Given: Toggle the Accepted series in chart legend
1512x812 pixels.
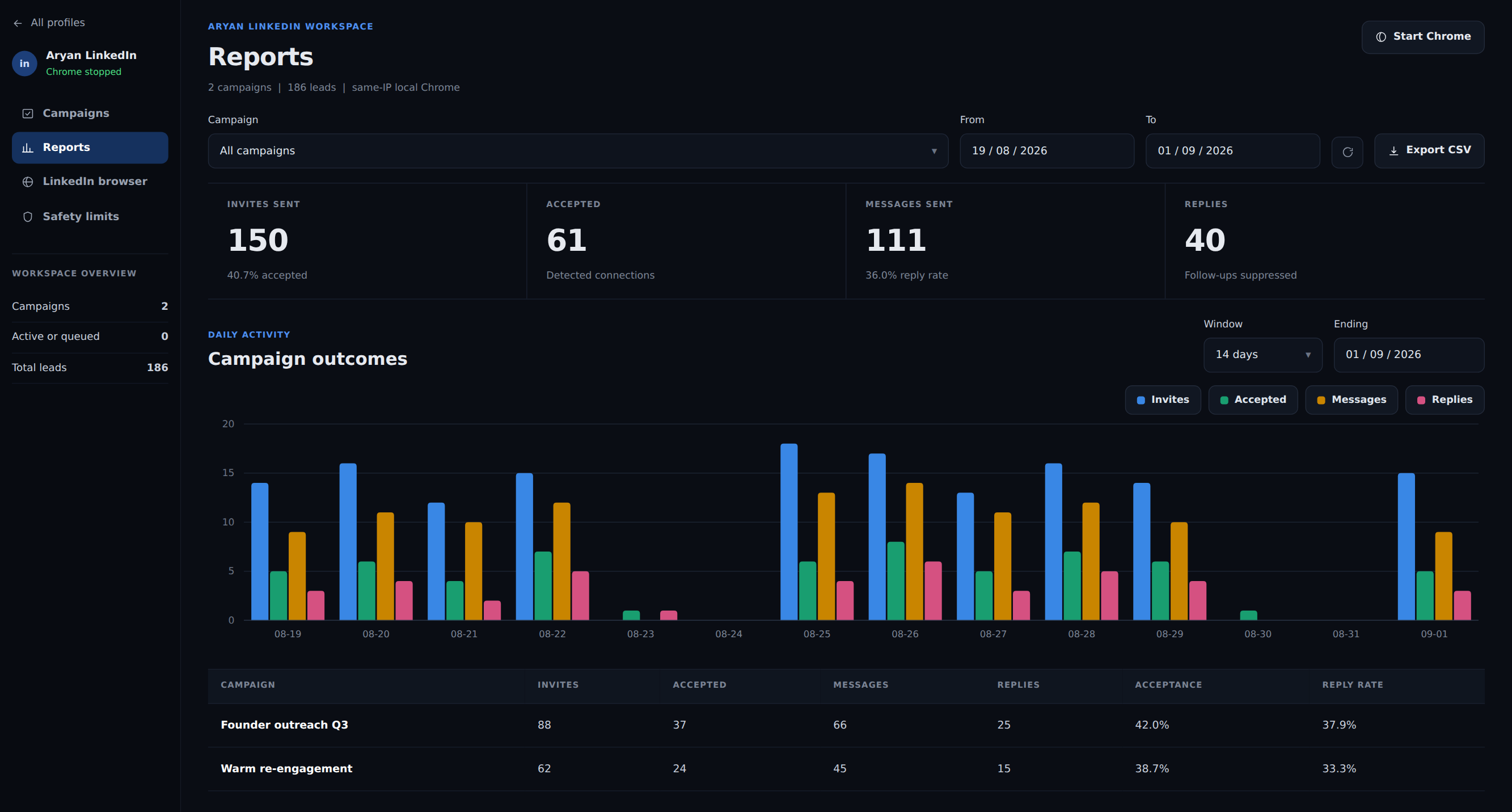Looking at the screenshot, I should pyautogui.click(x=1253, y=400).
